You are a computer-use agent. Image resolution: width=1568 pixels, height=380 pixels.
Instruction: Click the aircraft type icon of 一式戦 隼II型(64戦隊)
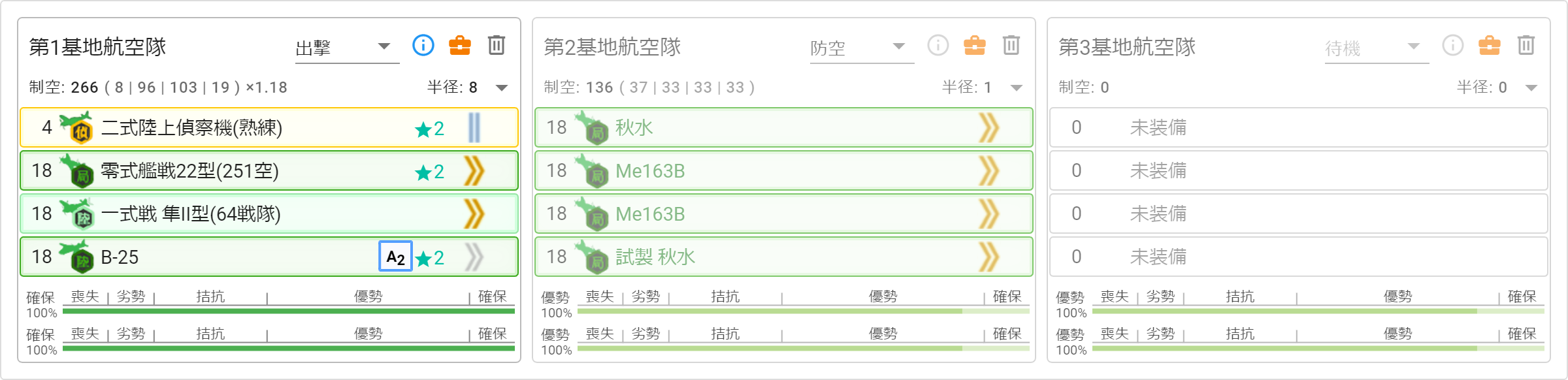77,214
